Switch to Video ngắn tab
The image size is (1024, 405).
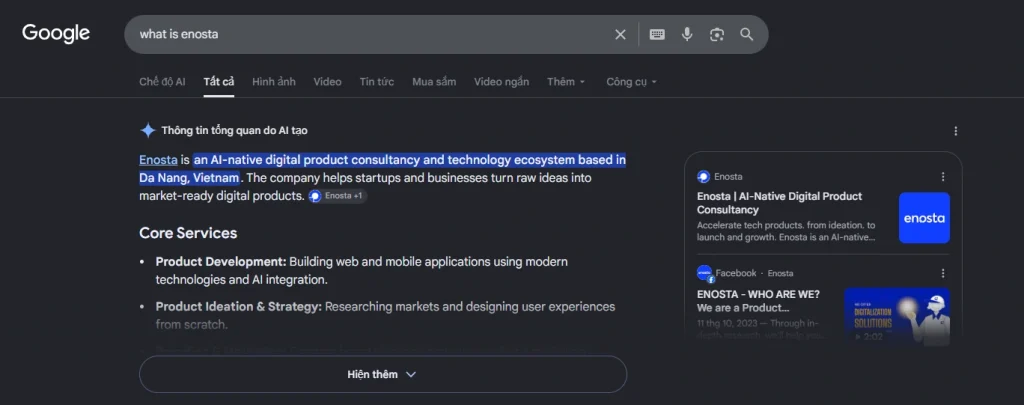[502, 82]
